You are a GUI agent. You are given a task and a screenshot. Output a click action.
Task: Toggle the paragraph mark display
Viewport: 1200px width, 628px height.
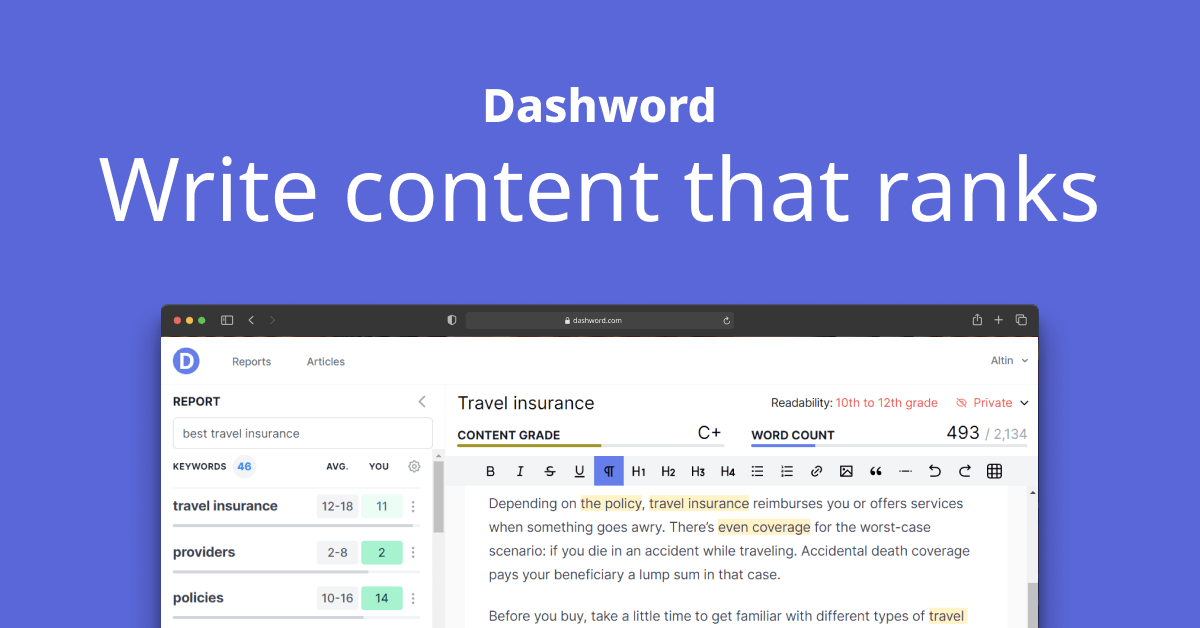tap(609, 470)
